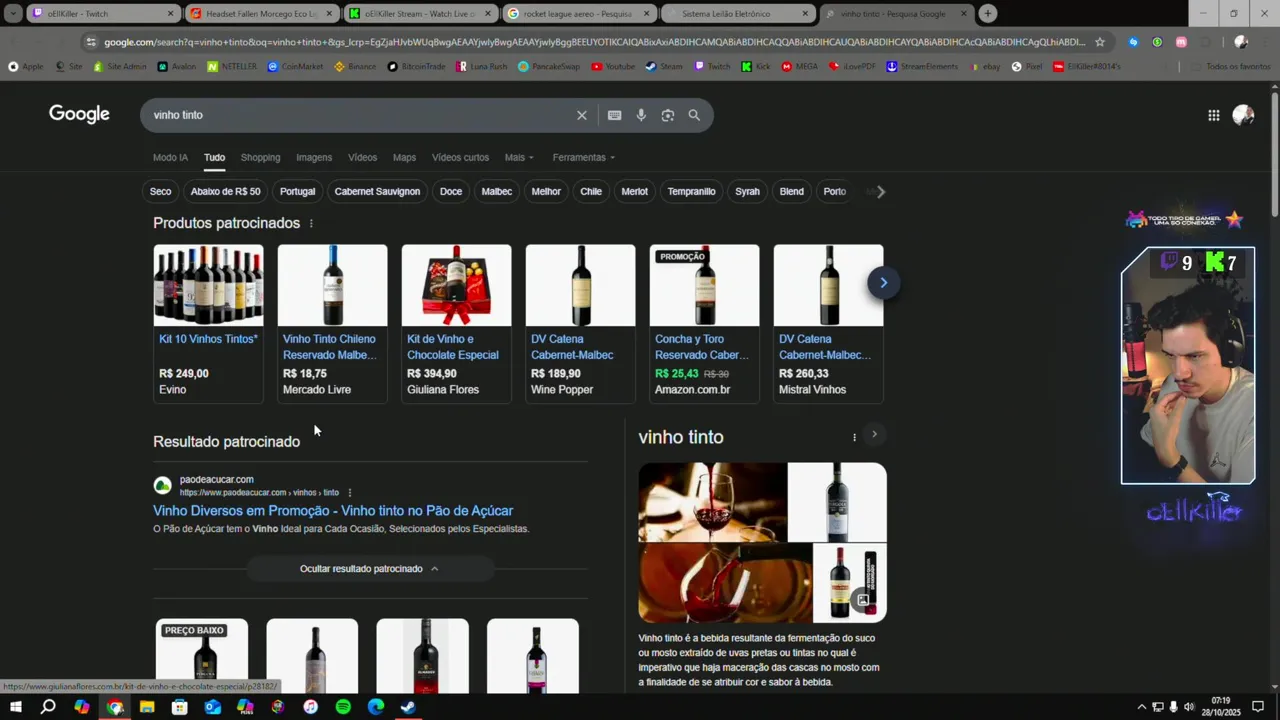Switch to Shopping results tab
Viewport: 1280px width, 720px height.
coord(260,157)
